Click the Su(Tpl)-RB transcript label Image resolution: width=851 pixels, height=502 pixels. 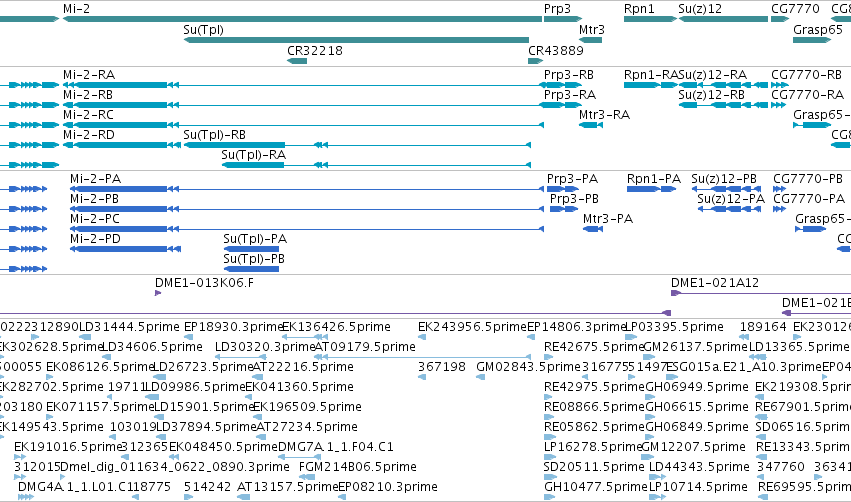coord(214,135)
